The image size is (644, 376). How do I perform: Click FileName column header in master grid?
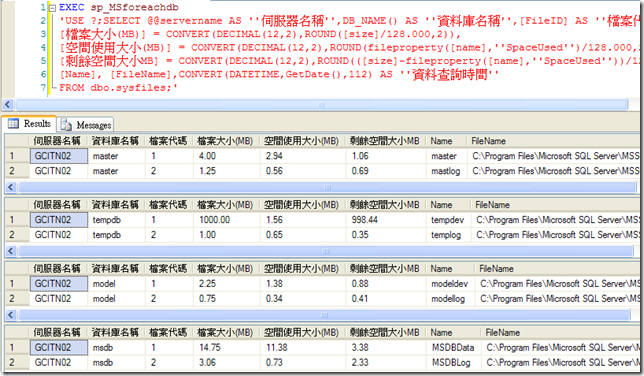click(554, 141)
